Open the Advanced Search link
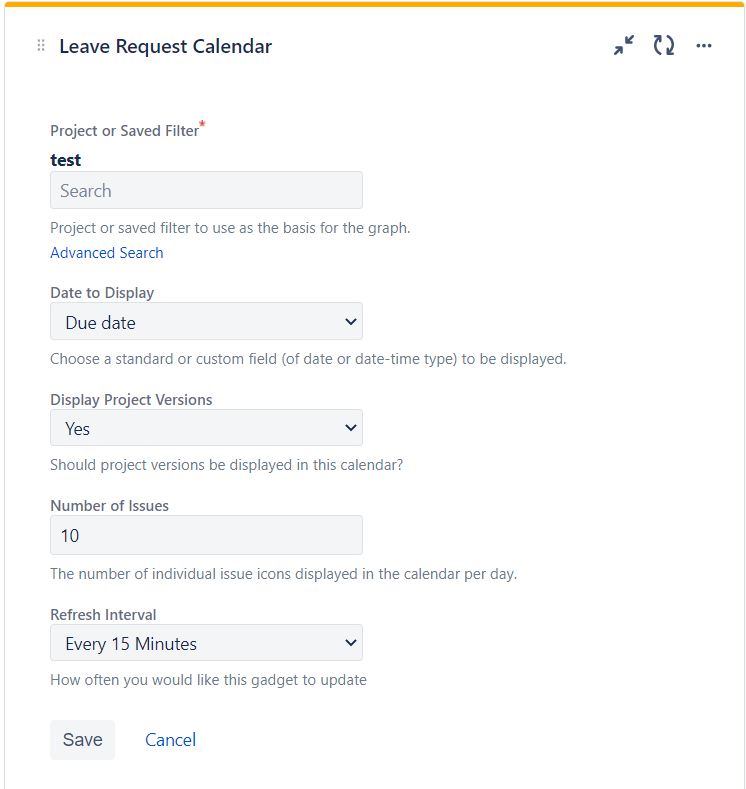 coord(107,253)
